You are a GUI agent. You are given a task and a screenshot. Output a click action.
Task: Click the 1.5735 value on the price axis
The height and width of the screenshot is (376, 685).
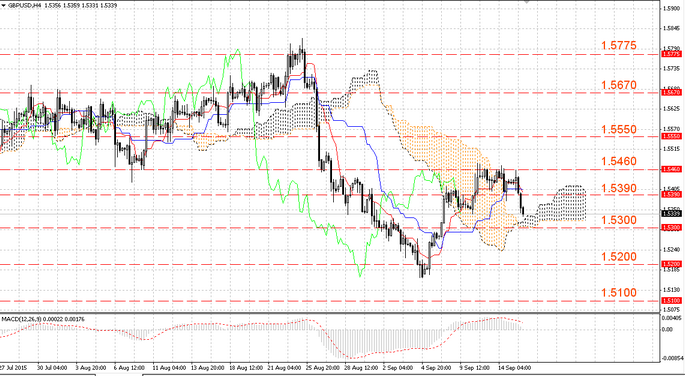pyautogui.click(x=671, y=69)
